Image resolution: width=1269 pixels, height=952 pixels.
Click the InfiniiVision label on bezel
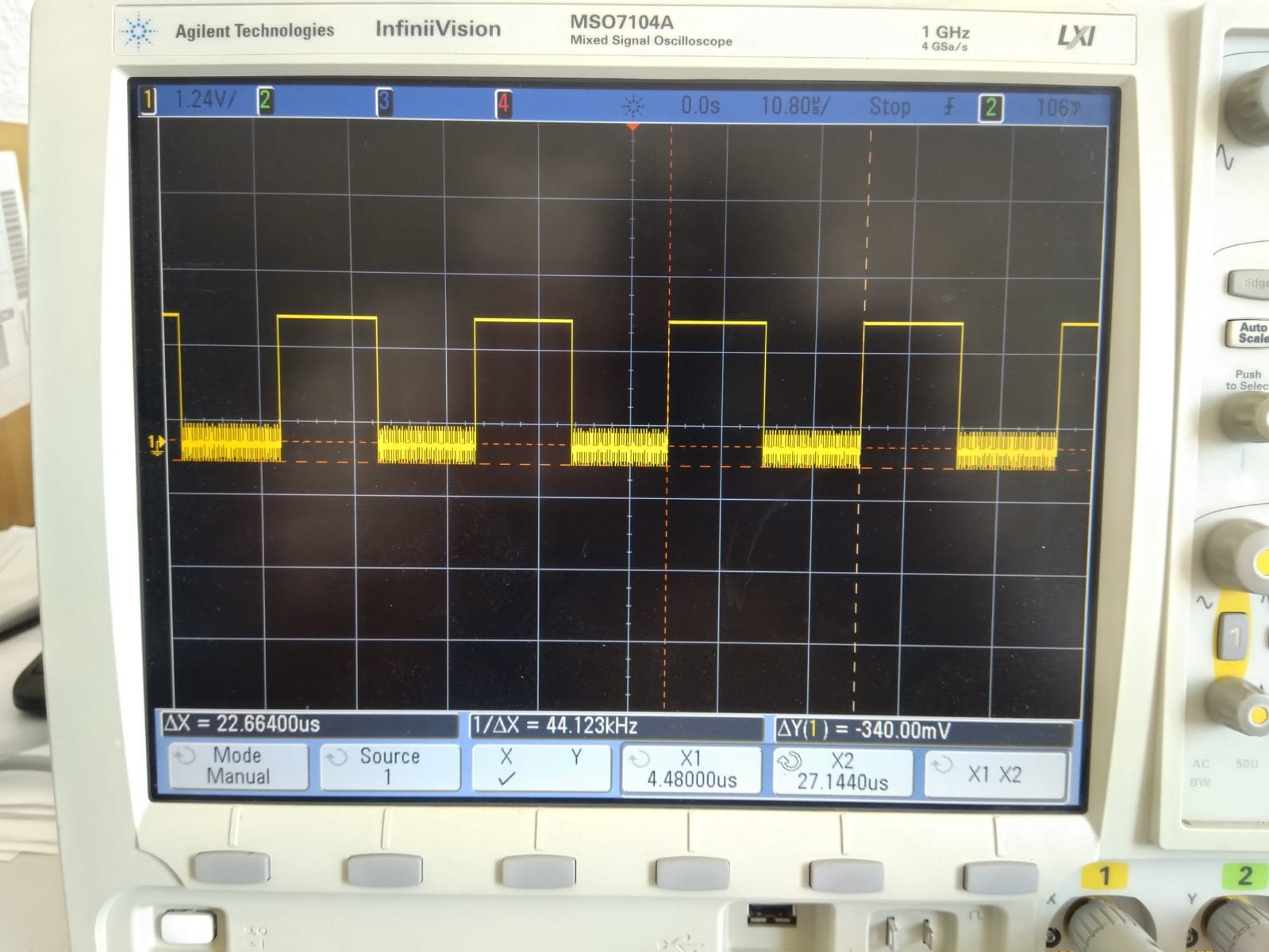(x=438, y=29)
